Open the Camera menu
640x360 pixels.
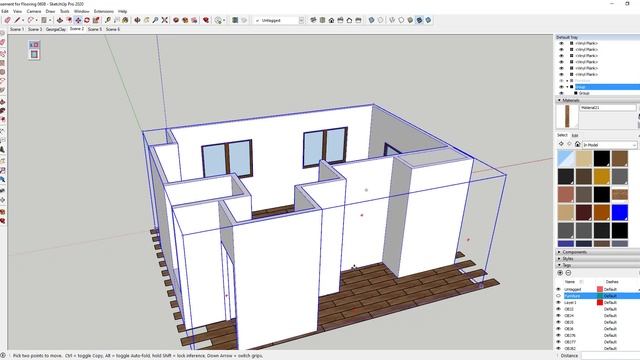(x=34, y=11)
